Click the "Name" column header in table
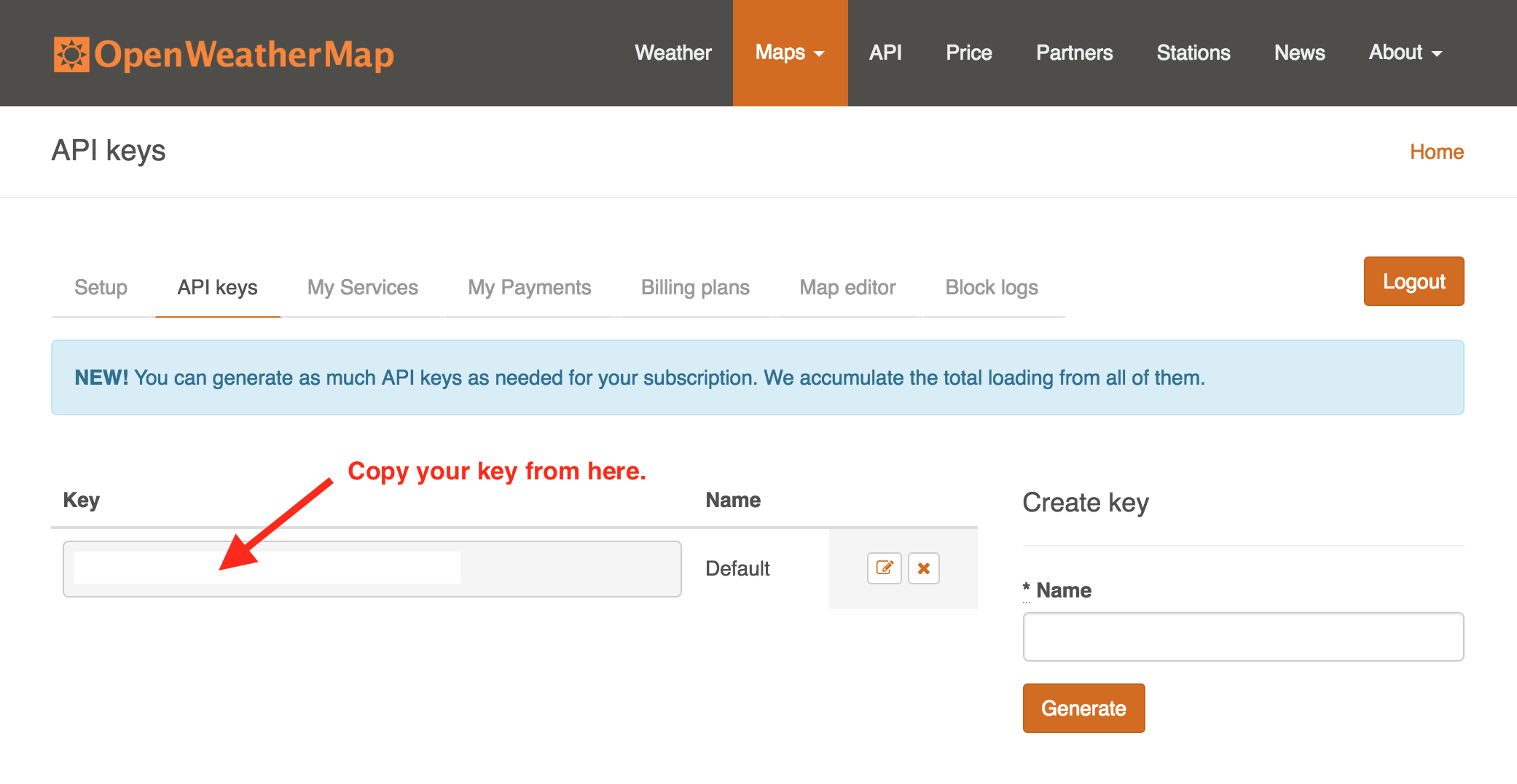 733,500
